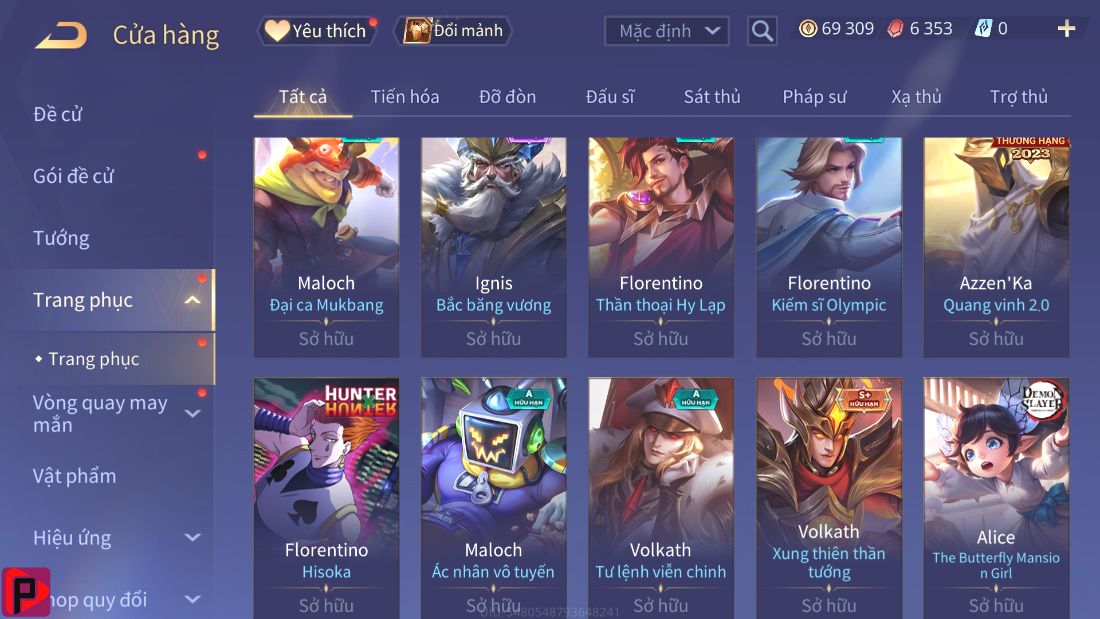
Task: Open Đổi mảnh treasure chest icon
Action: (x=417, y=31)
